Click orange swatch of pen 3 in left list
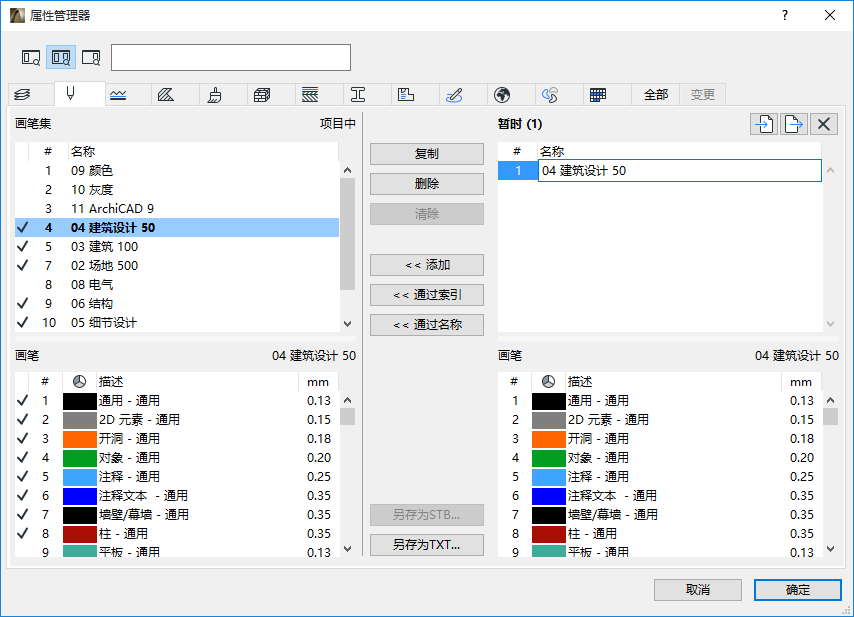The image size is (854, 617). click(80, 439)
